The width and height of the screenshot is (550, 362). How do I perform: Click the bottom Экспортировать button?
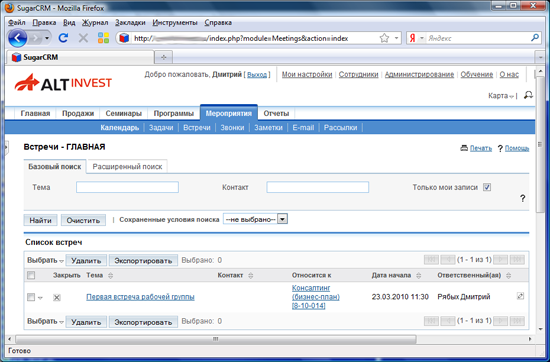pos(143,321)
